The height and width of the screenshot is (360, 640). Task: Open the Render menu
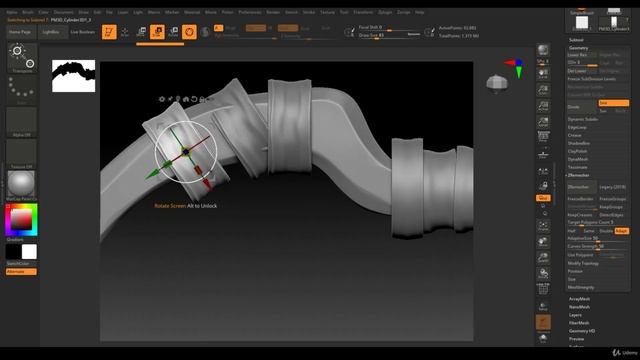pos(273,12)
